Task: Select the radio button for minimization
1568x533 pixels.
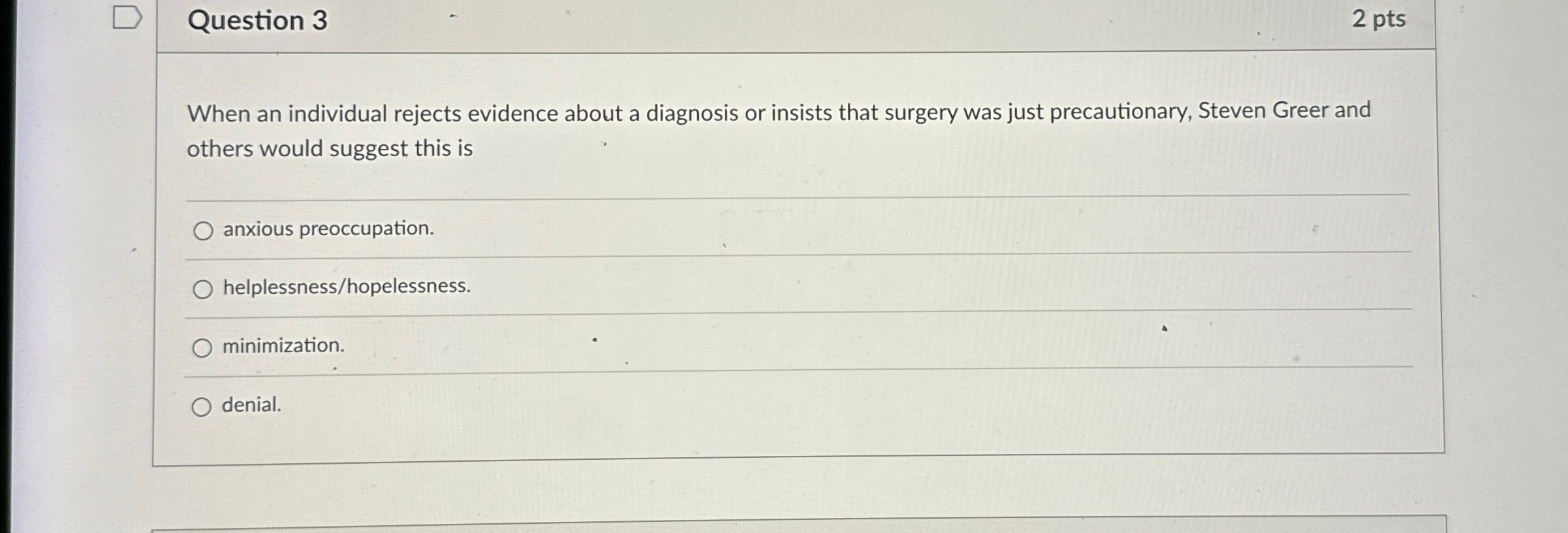Action: [x=203, y=346]
